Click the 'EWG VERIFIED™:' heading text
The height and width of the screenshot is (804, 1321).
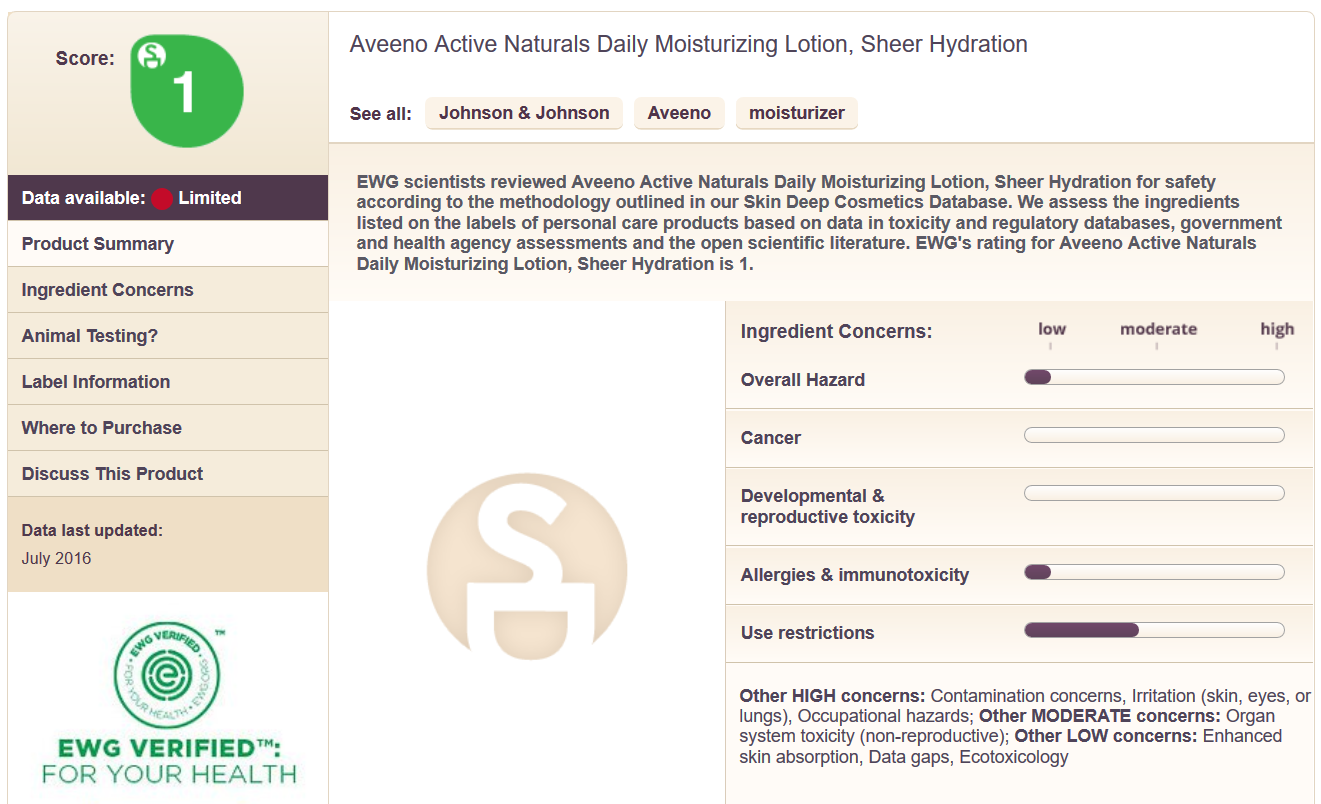[168, 748]
